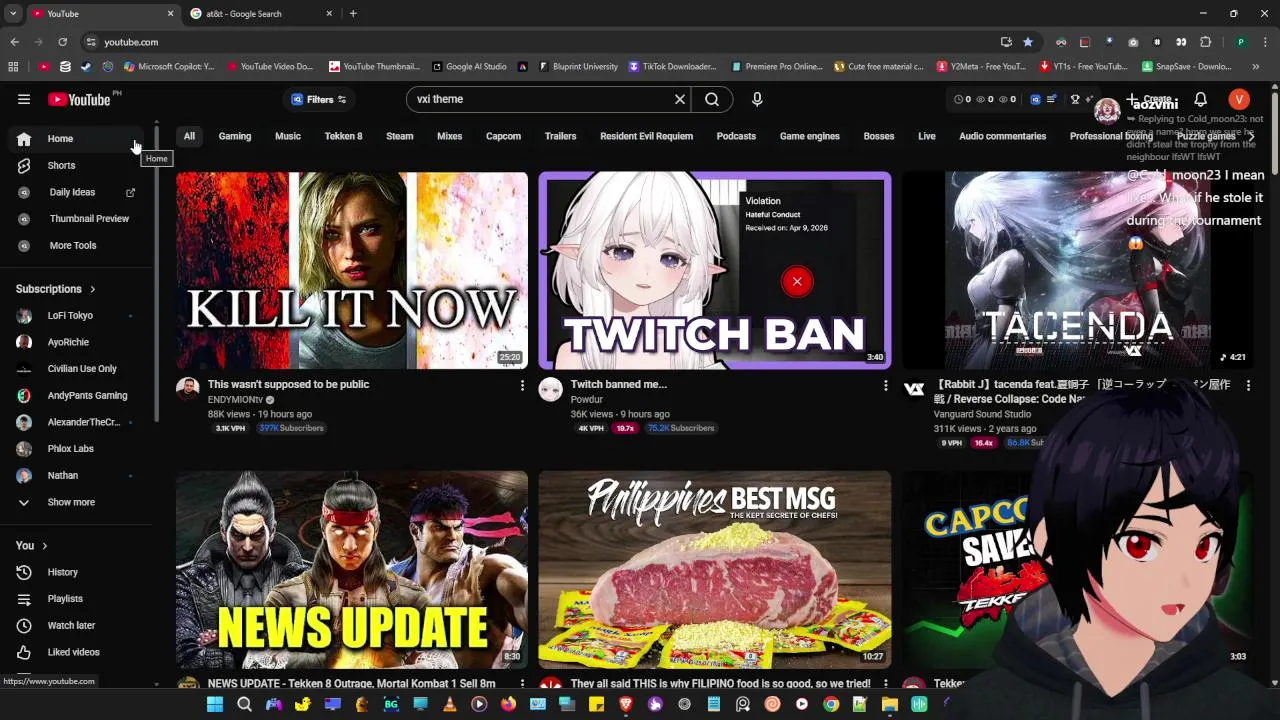1280x720 pixels.
Task: Open the KILL IT NOW video thumbnail
Action: coord(352,270)
